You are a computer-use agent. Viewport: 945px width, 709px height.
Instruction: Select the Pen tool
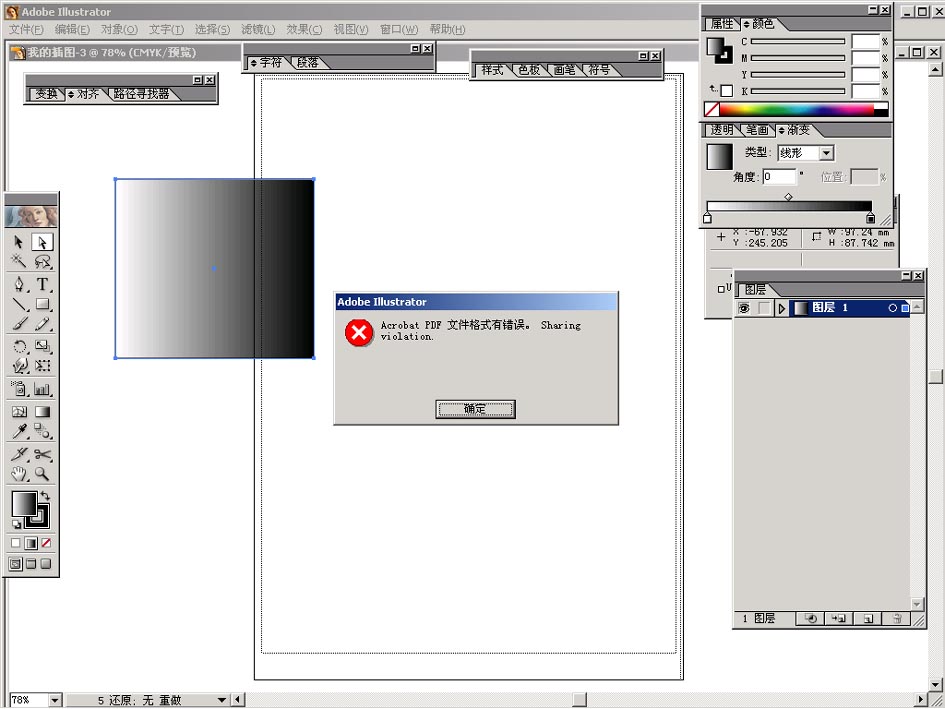coord(19,284)
